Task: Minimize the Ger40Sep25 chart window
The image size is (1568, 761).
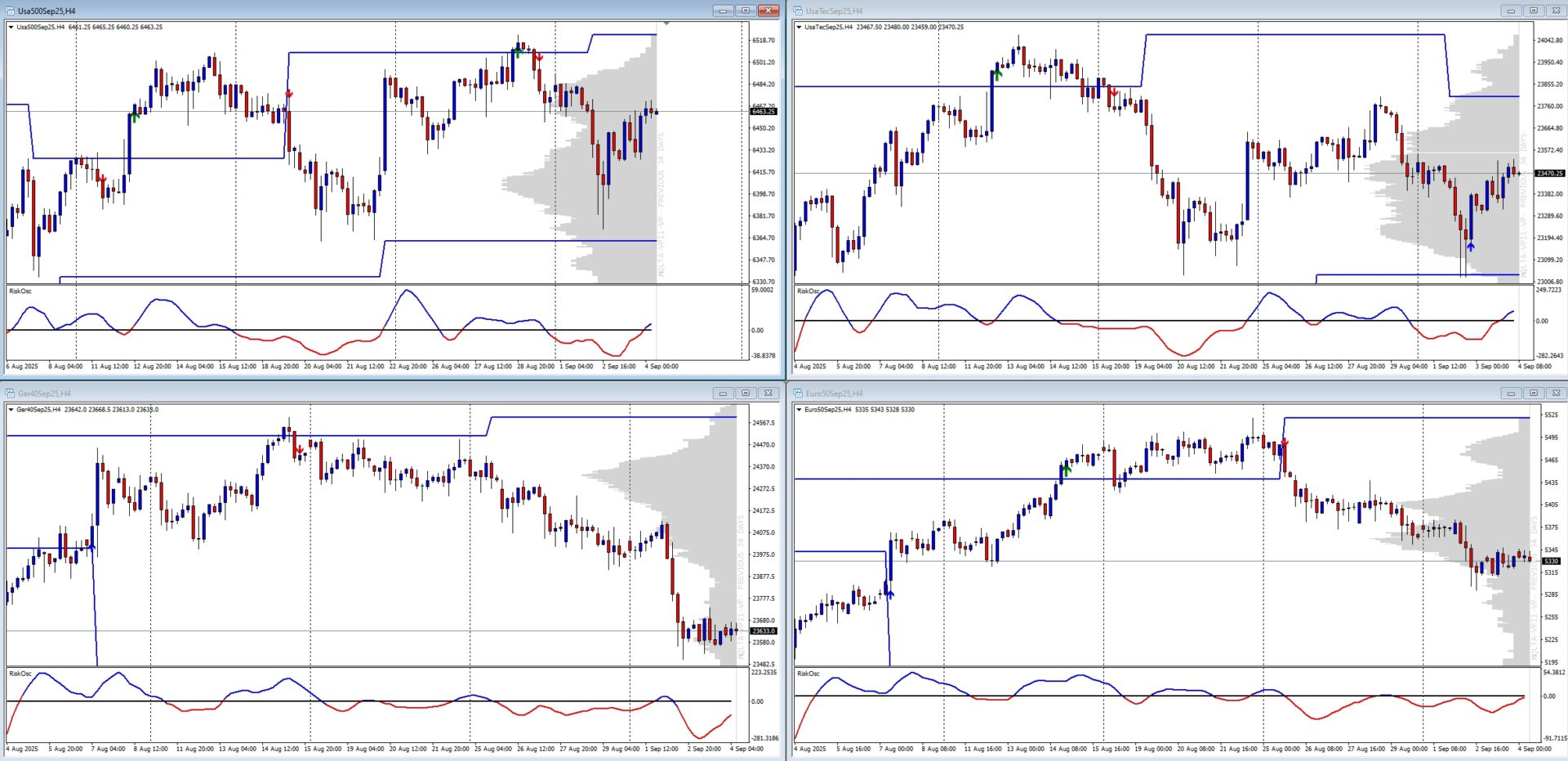Action: click(723, 393)
